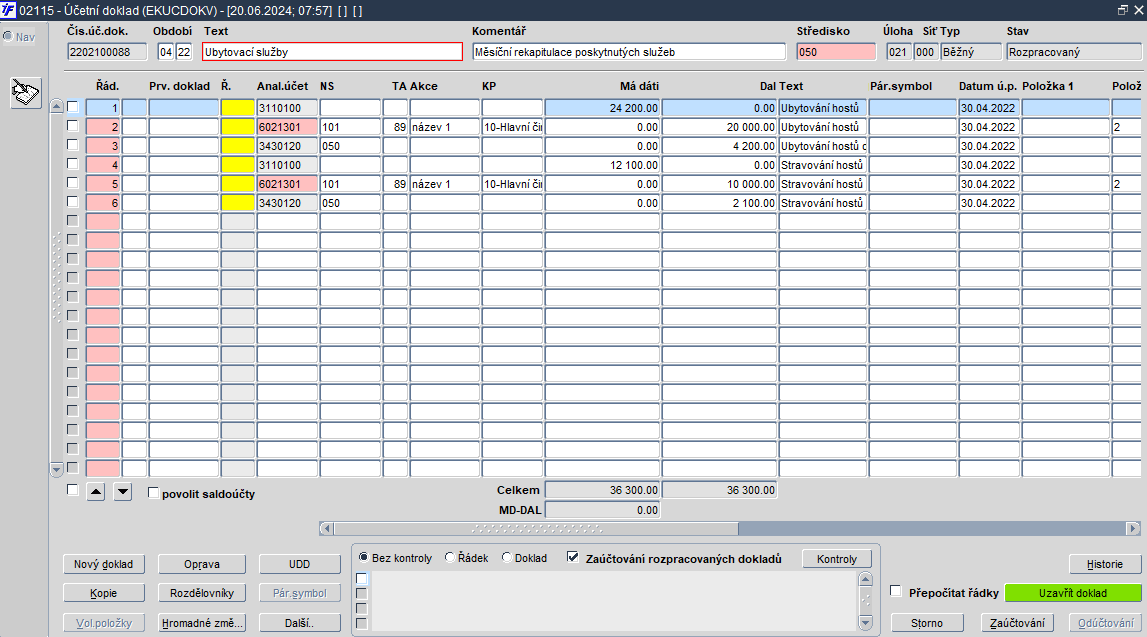
Task: Click yellow Ř. cell in row 3
Action: 238,146
